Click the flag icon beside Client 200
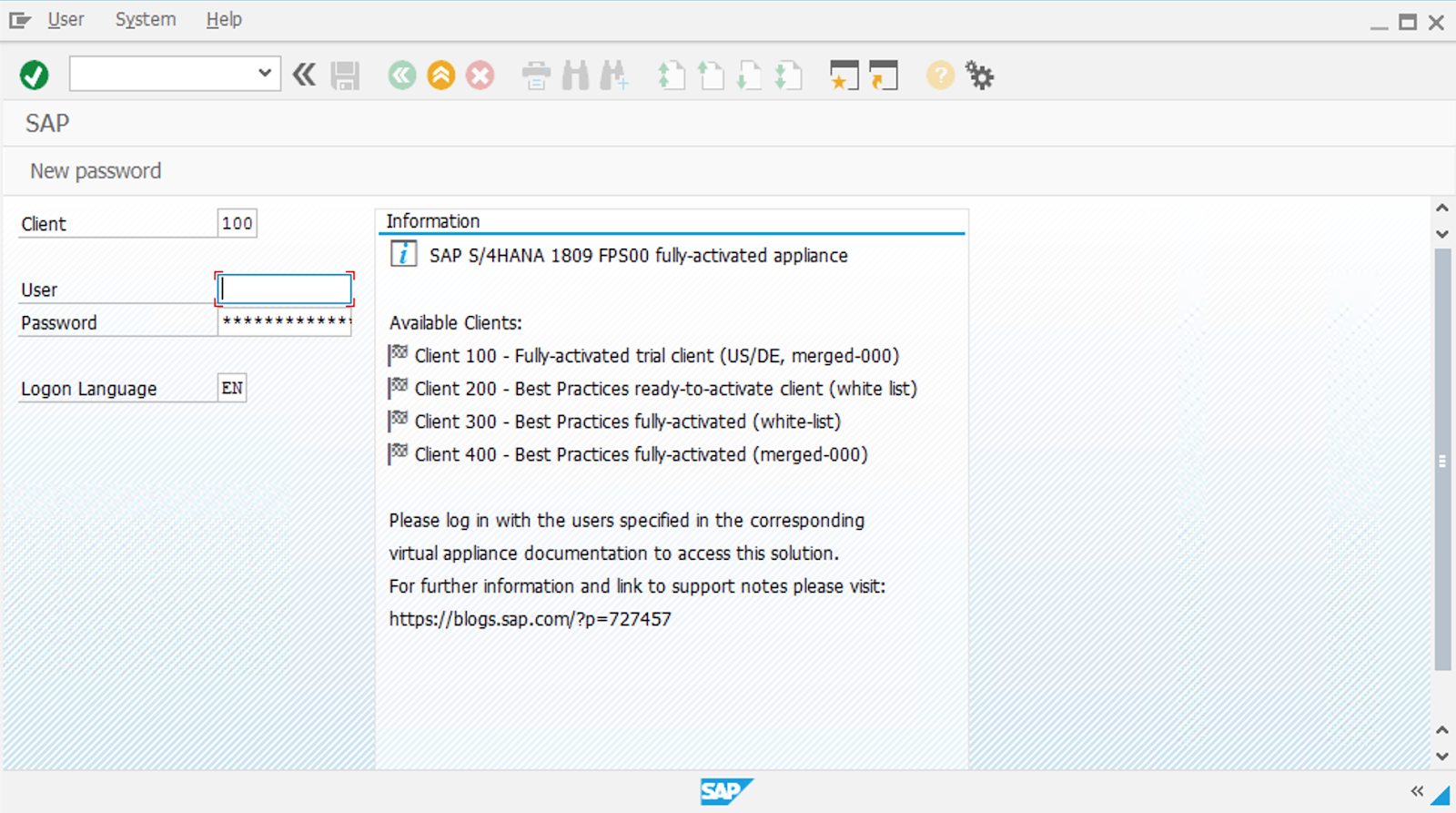Viewport: 1456px width, 813px height. (x=398, y=388)
